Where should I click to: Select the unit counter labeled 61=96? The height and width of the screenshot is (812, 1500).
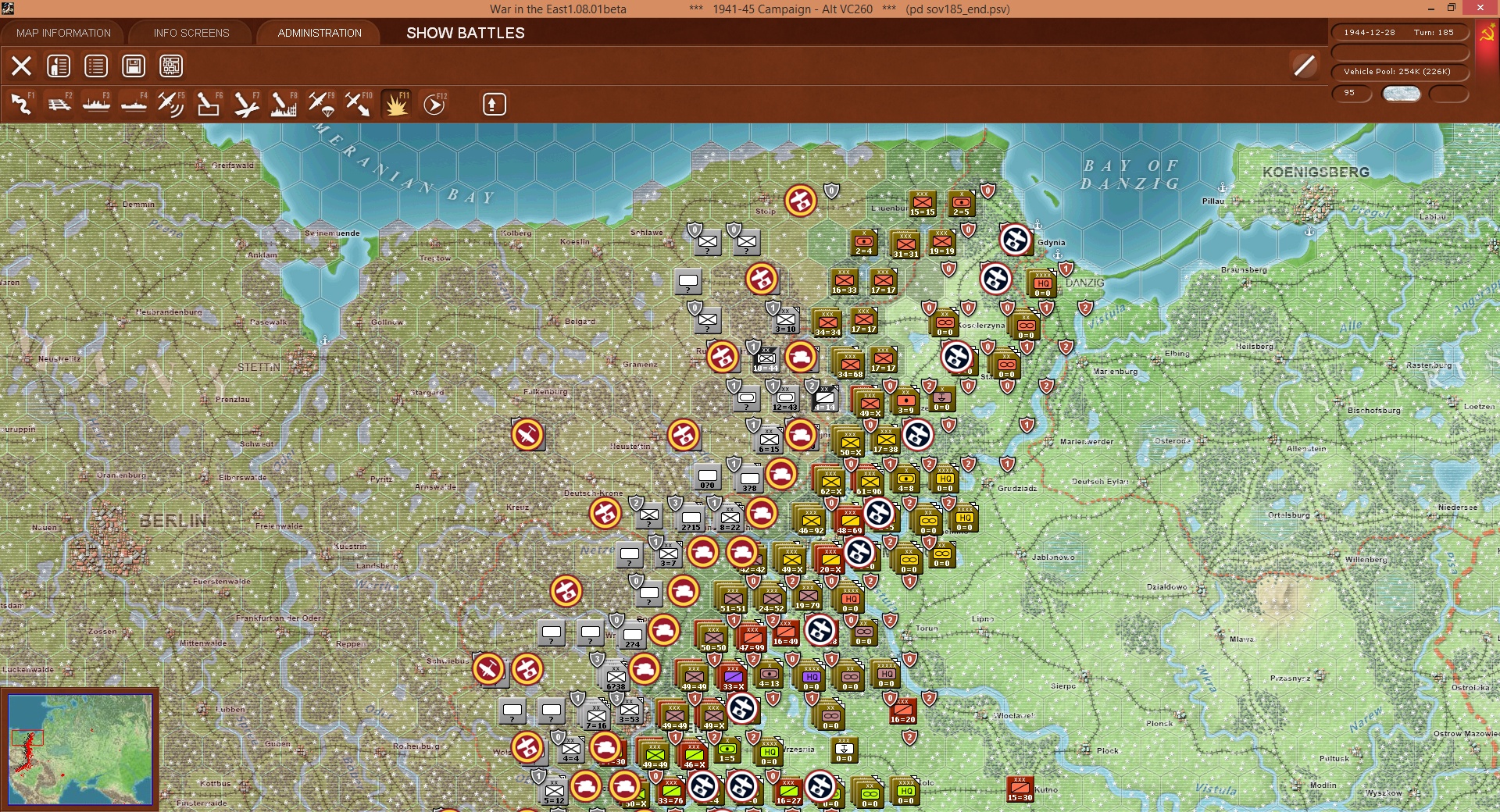(869, 482)
